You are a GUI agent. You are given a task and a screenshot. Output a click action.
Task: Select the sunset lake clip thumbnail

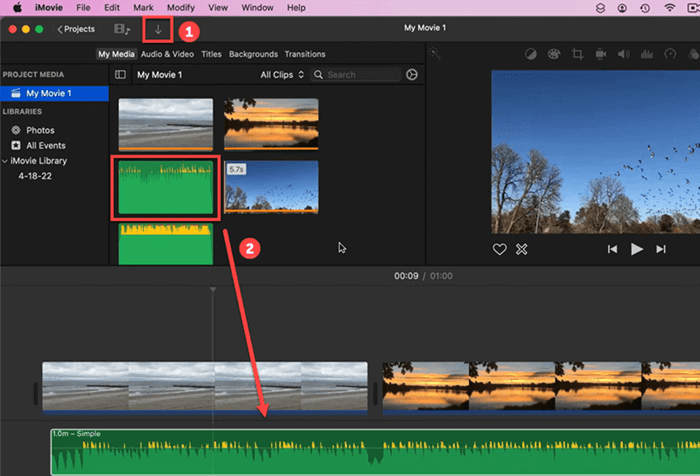(271, 124)
